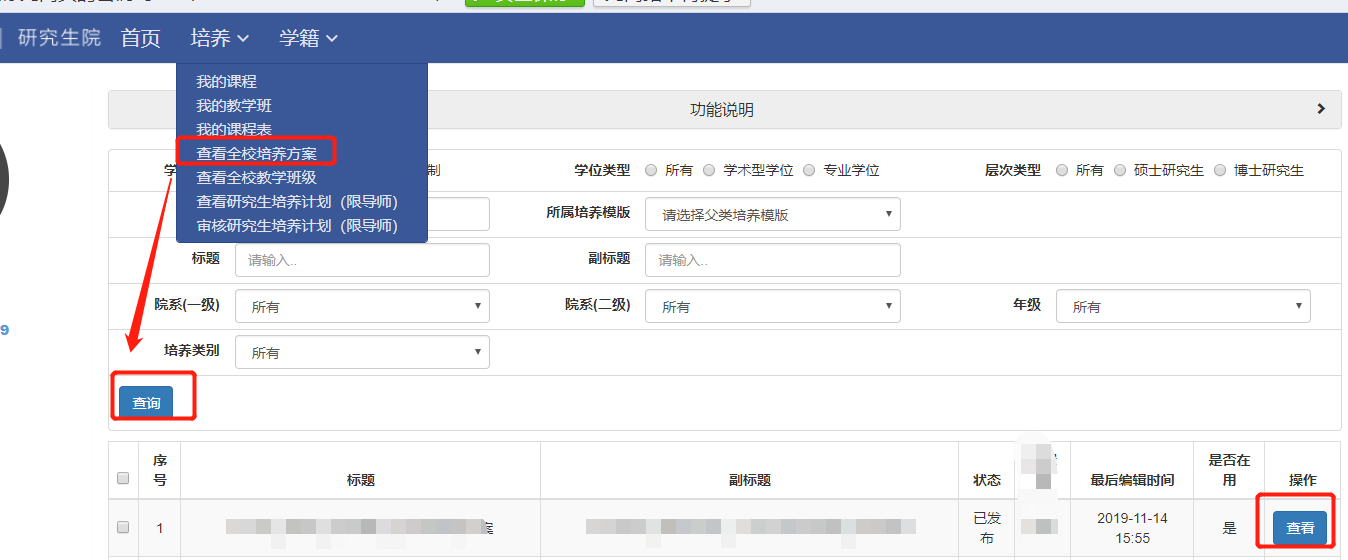The image size is (1348, 560).
Task: Open the 所属培养模版 dropdown
Action: click(x=772, y=214)
